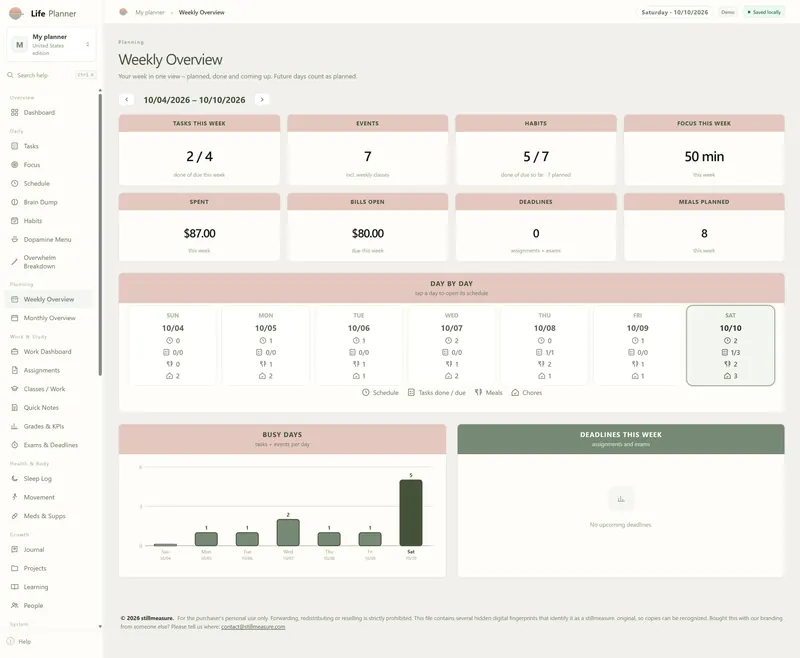The width and height of the screenshot is (800, 658).
Task: Open the Sleep Log moon icon
Action: (14, 479)
